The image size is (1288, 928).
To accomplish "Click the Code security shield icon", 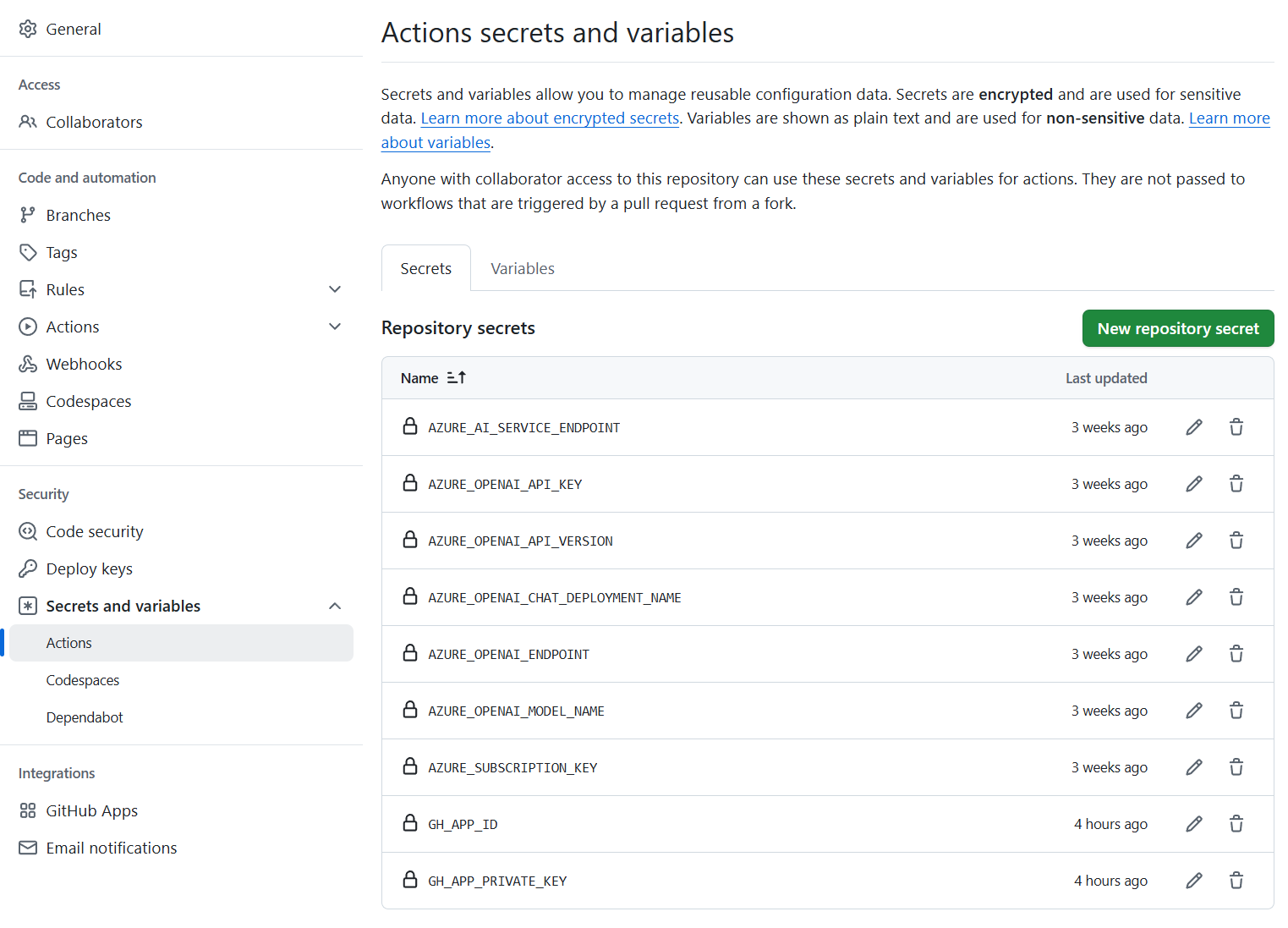I will pos(28,531).
